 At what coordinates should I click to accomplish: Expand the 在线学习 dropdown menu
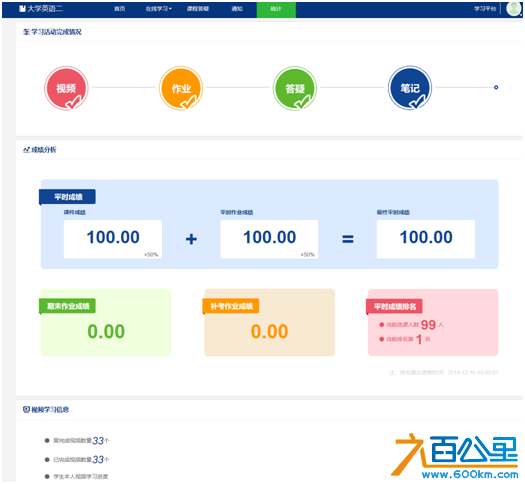click(158, 9)
